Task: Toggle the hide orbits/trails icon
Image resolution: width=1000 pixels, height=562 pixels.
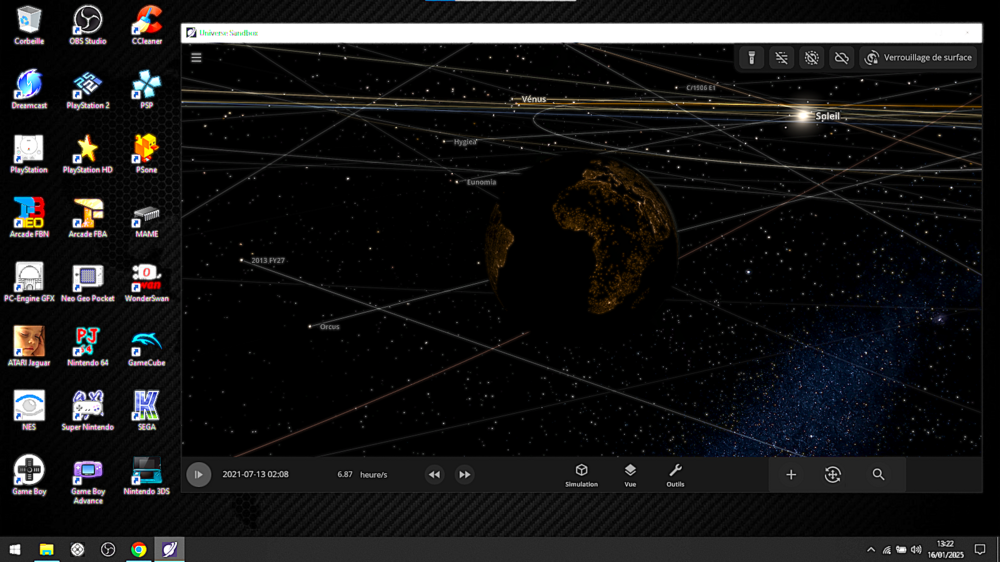Action: 782,58
